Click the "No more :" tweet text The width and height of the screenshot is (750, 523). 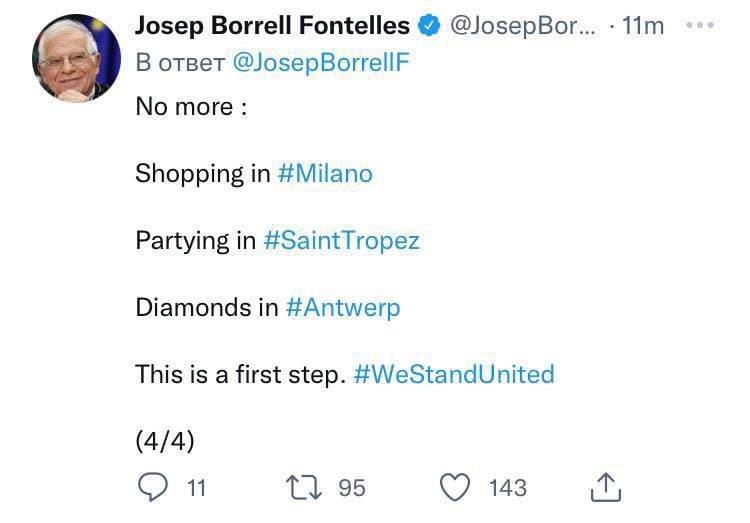click(x=191, y=106)
